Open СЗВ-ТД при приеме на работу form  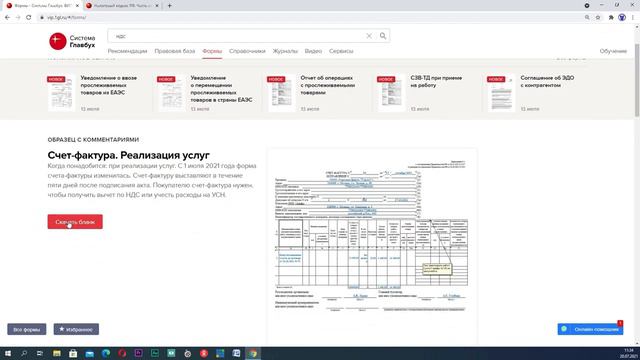coord(436,81)
